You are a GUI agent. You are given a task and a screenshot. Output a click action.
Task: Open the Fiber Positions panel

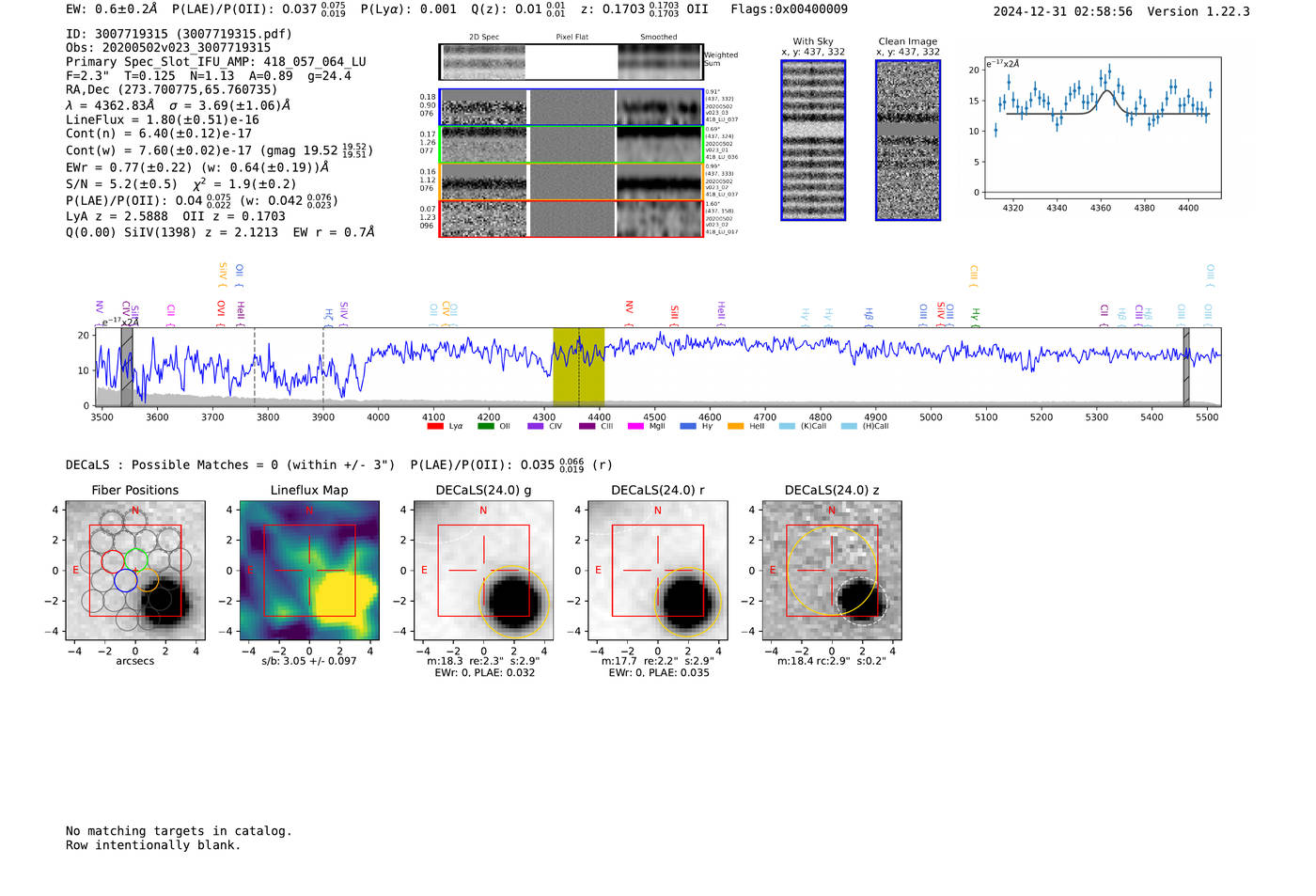coord(135,570)
